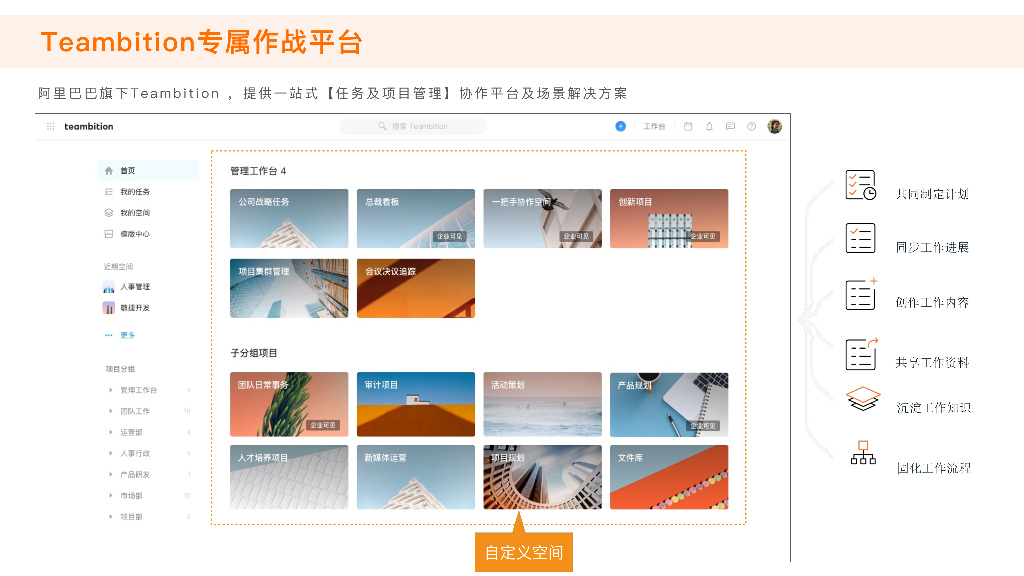The height and width of the screenshot is (576, 1024).
Task: Click the template icon beside 模版中心
Action: tap(109, 234)
